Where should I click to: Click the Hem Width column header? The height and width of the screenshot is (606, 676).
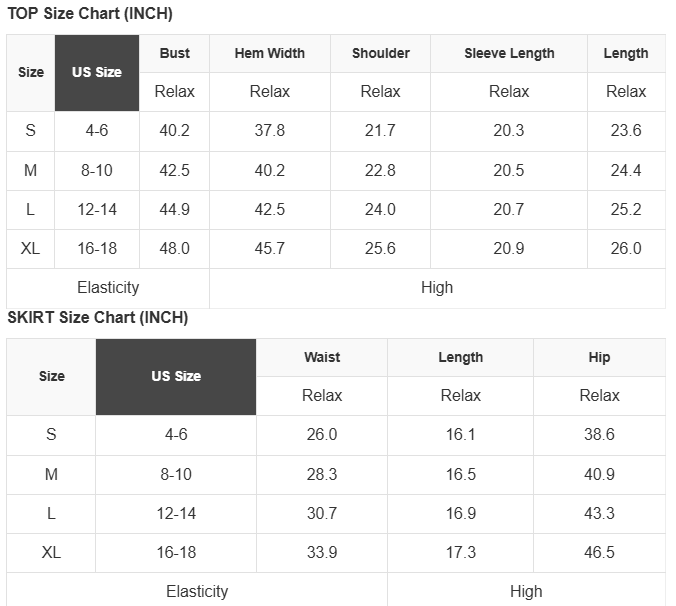tap(270, 53)
